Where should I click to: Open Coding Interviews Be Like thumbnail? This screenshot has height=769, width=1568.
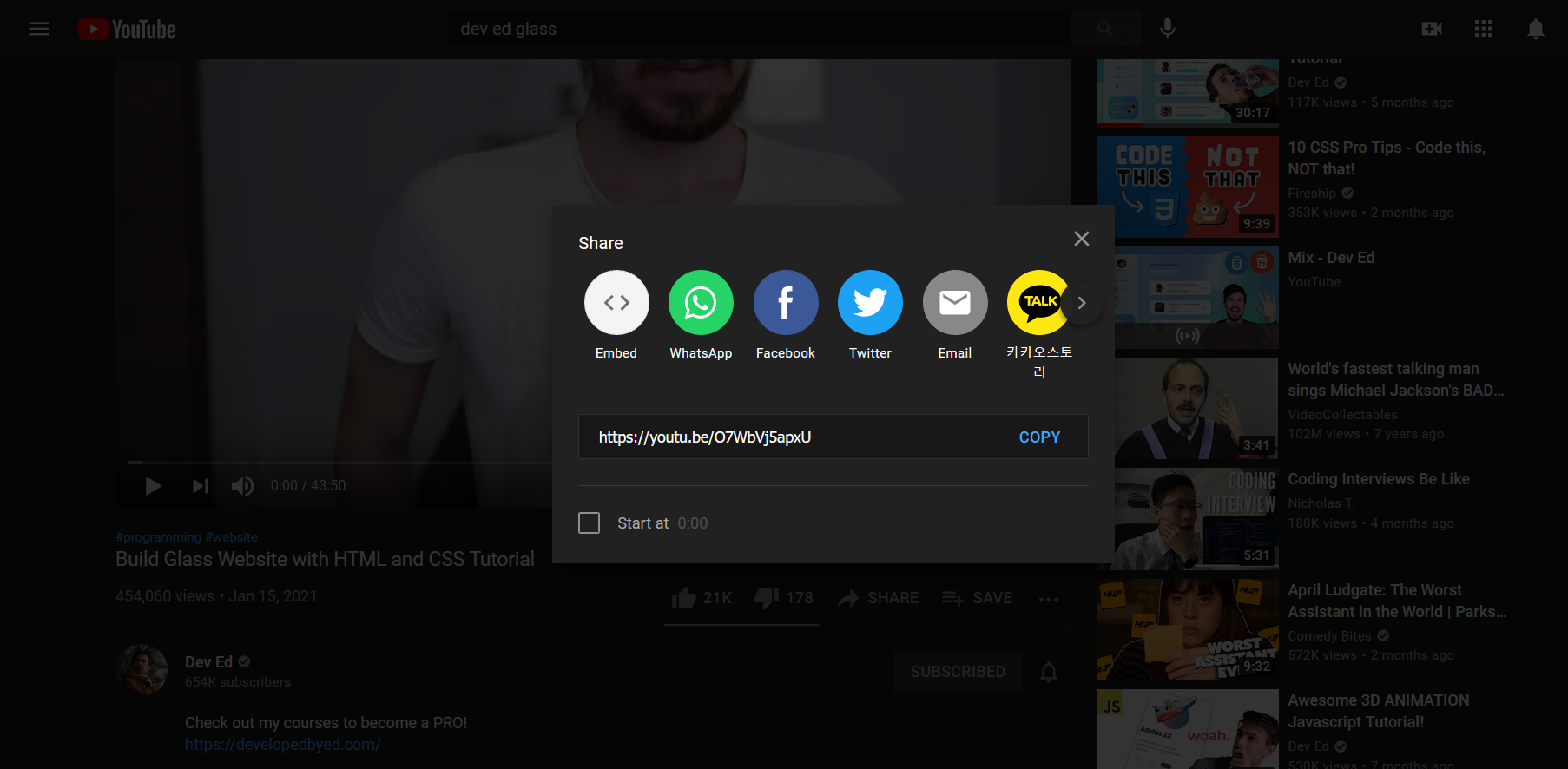click(x=1188, y=519)
